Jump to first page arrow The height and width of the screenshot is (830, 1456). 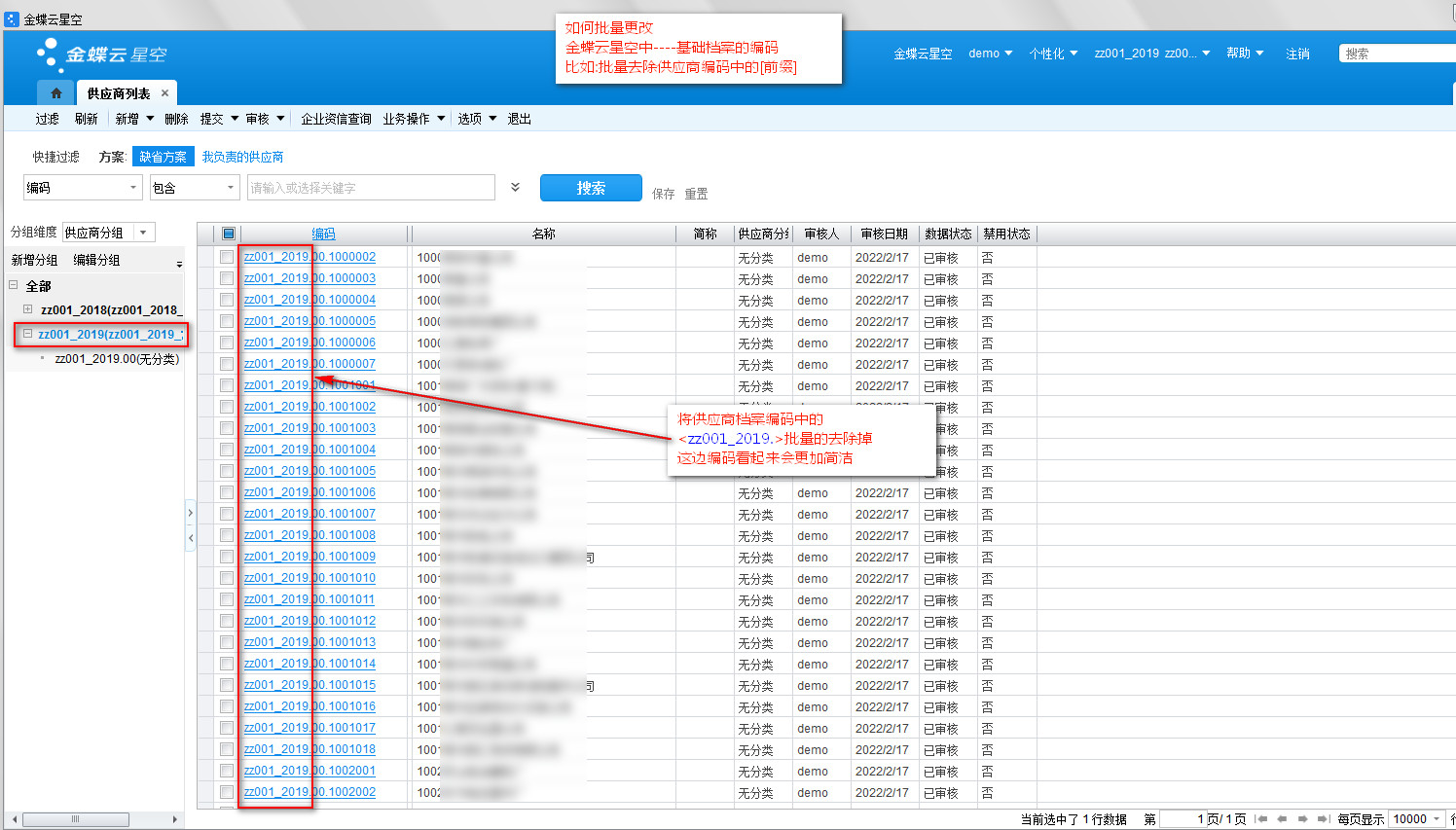[1261, 819]
